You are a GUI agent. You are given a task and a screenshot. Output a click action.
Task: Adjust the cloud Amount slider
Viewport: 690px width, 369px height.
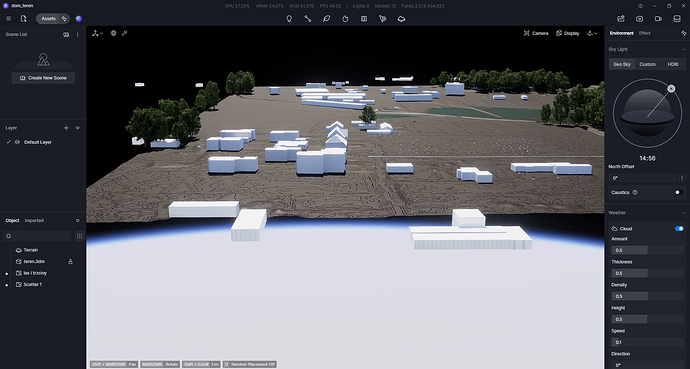point(647,250)
